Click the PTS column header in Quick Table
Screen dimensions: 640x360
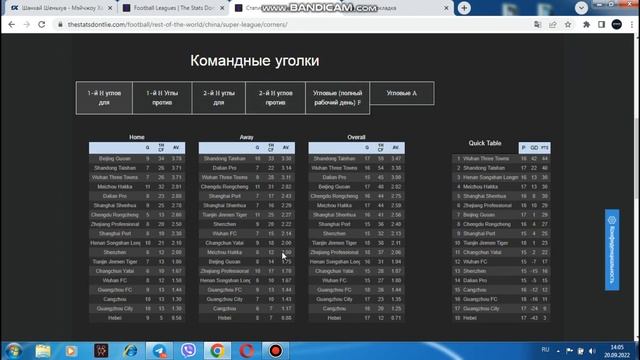[x=545, y=148]
